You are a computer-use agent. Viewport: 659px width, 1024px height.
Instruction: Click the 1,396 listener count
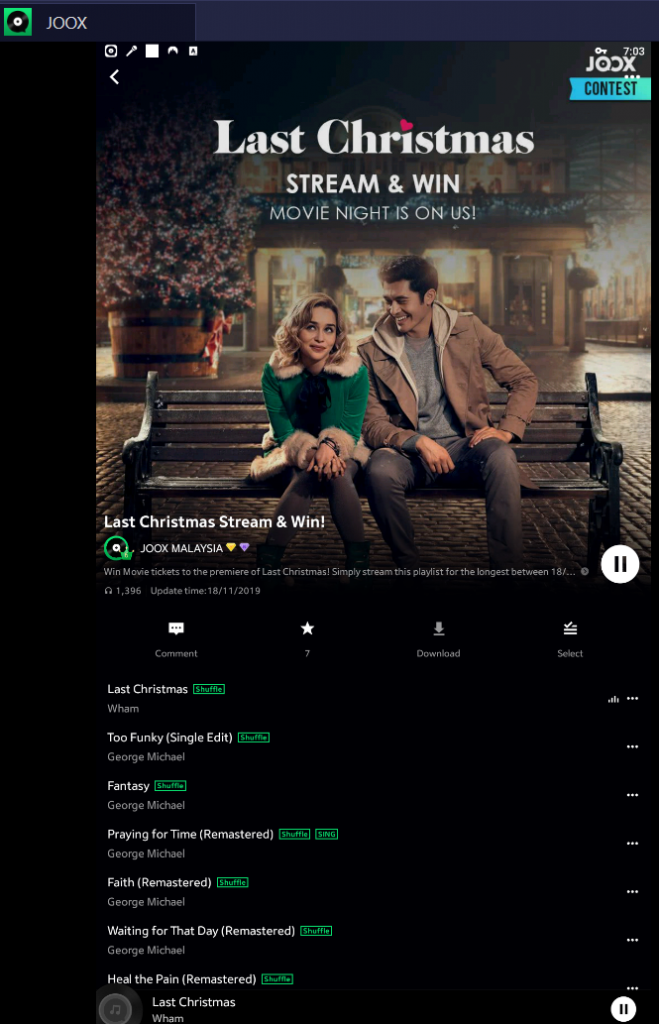tap(123, 590)
